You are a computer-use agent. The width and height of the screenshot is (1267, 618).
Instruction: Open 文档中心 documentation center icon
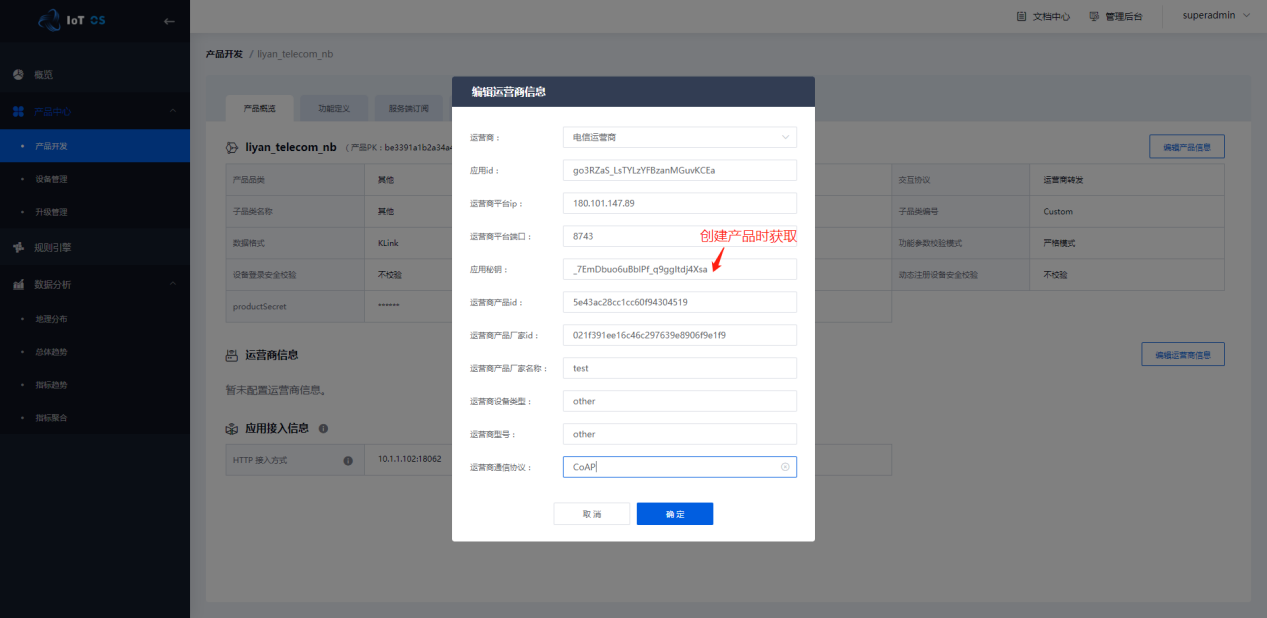tap(1021, 17)
